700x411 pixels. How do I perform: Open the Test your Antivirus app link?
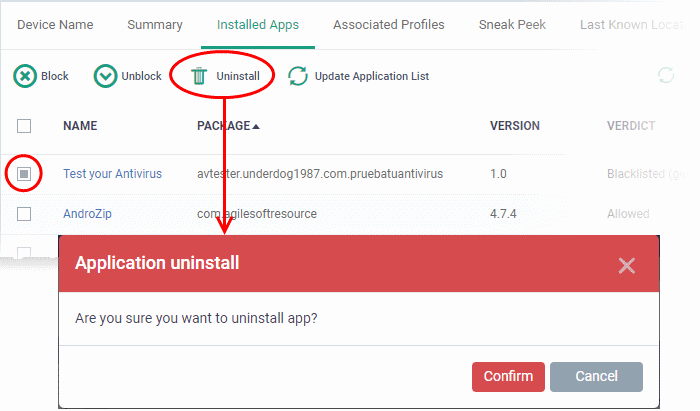pos(112,174)
